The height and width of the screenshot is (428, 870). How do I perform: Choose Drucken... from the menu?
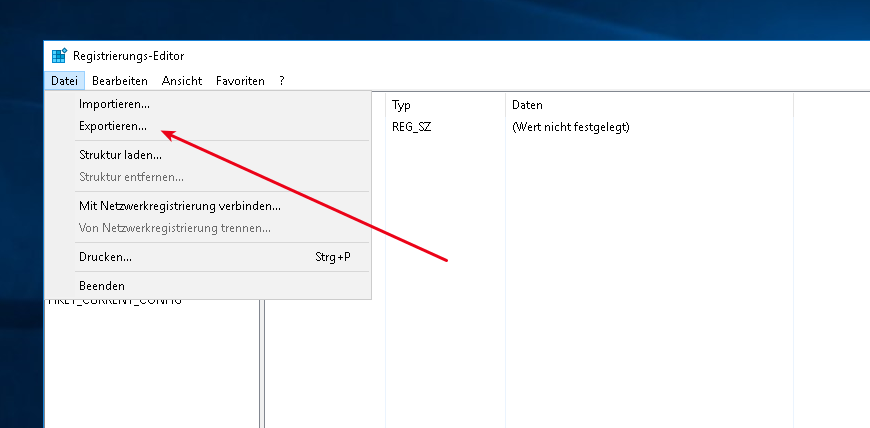(208, 258)
